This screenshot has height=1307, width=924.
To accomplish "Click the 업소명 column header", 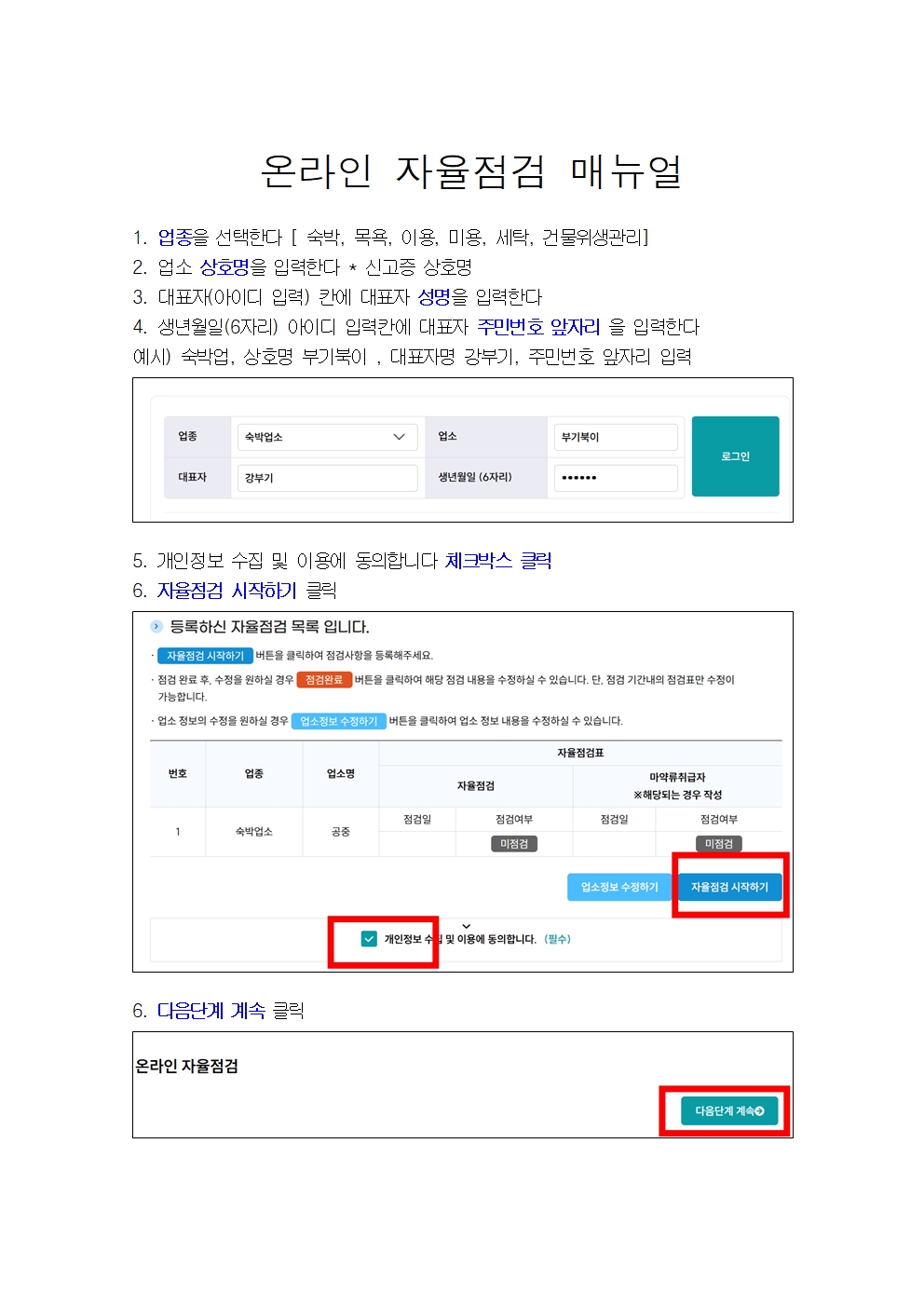I will [x=340, y=773].
